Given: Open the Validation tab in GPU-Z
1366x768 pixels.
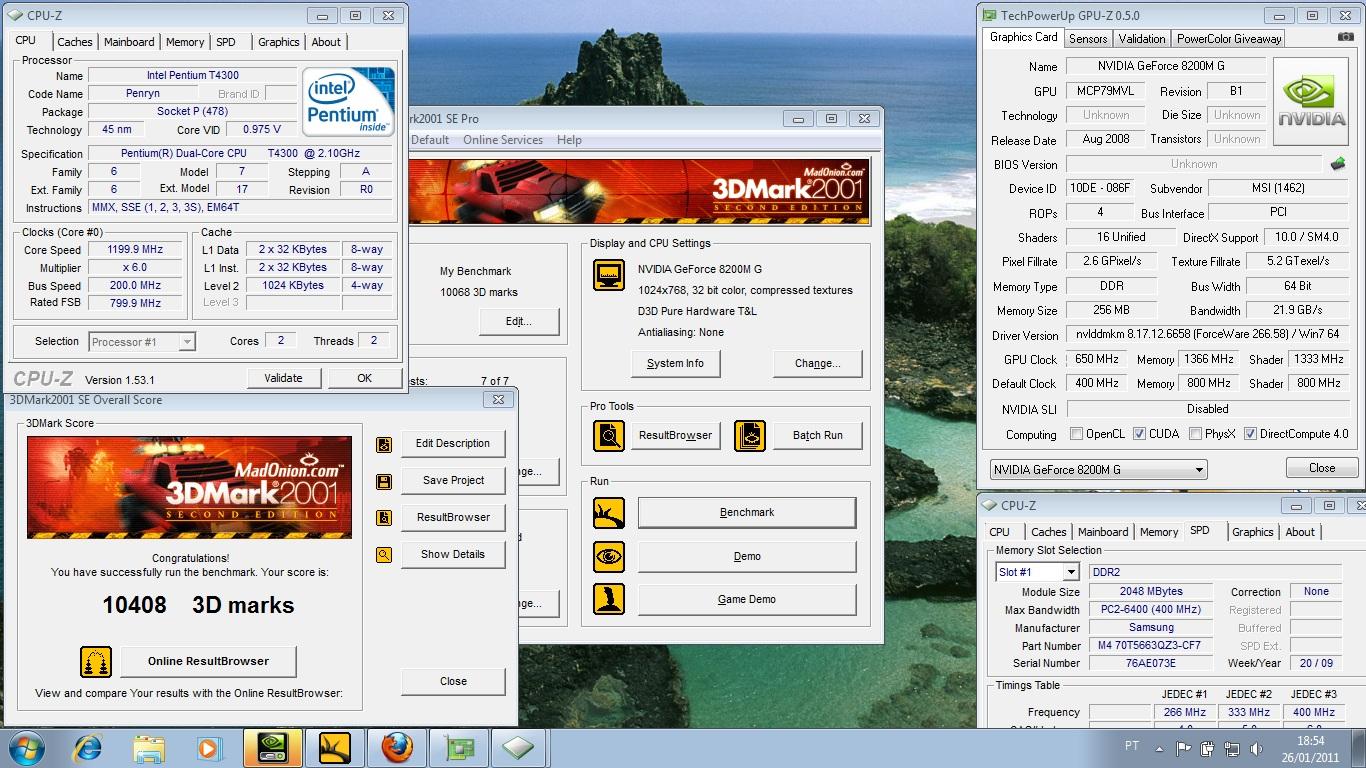Looking at the screenshot, I should (x=1141, y=39).
